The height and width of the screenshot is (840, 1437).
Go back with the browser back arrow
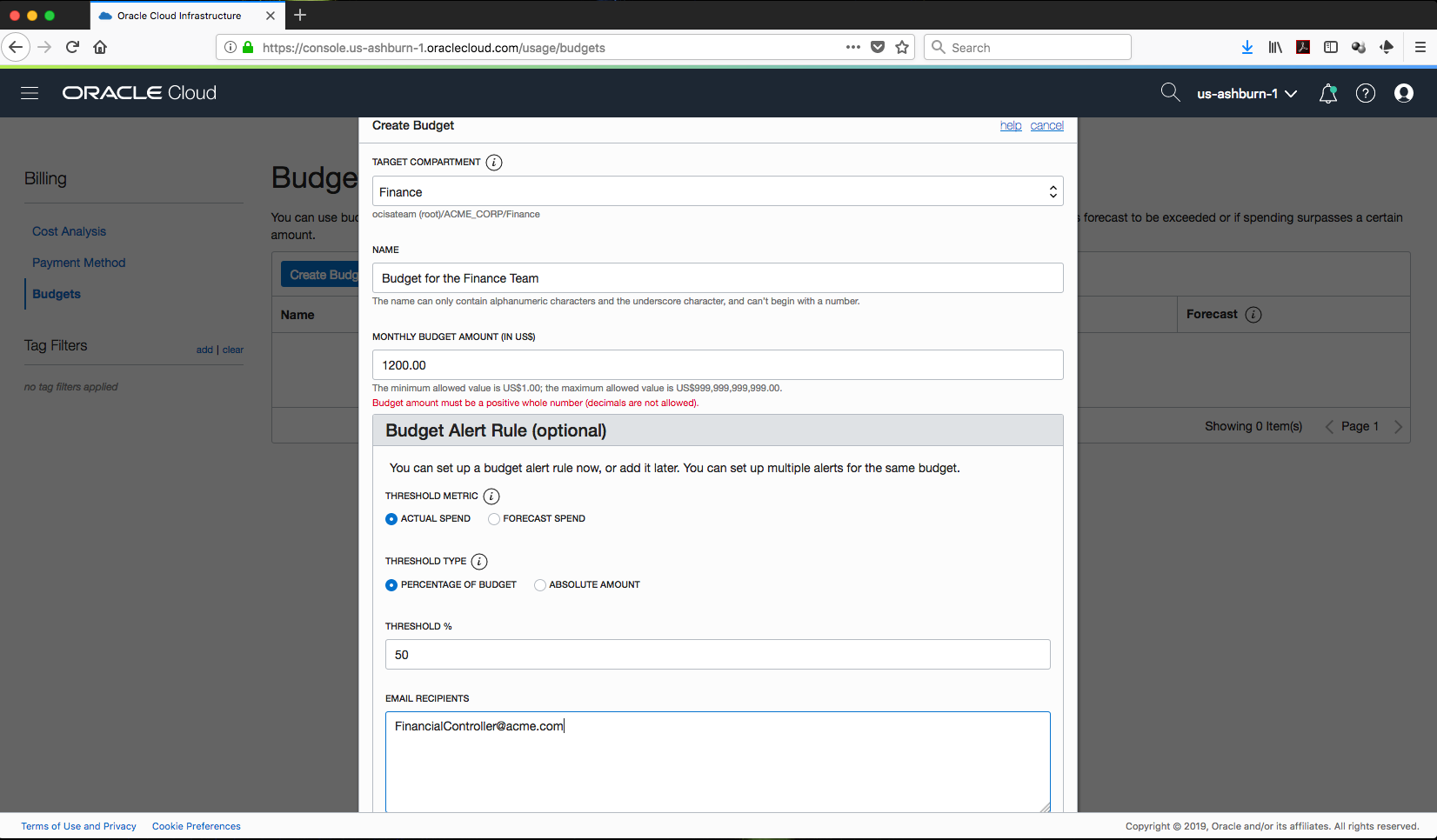(x=16, y=47)
